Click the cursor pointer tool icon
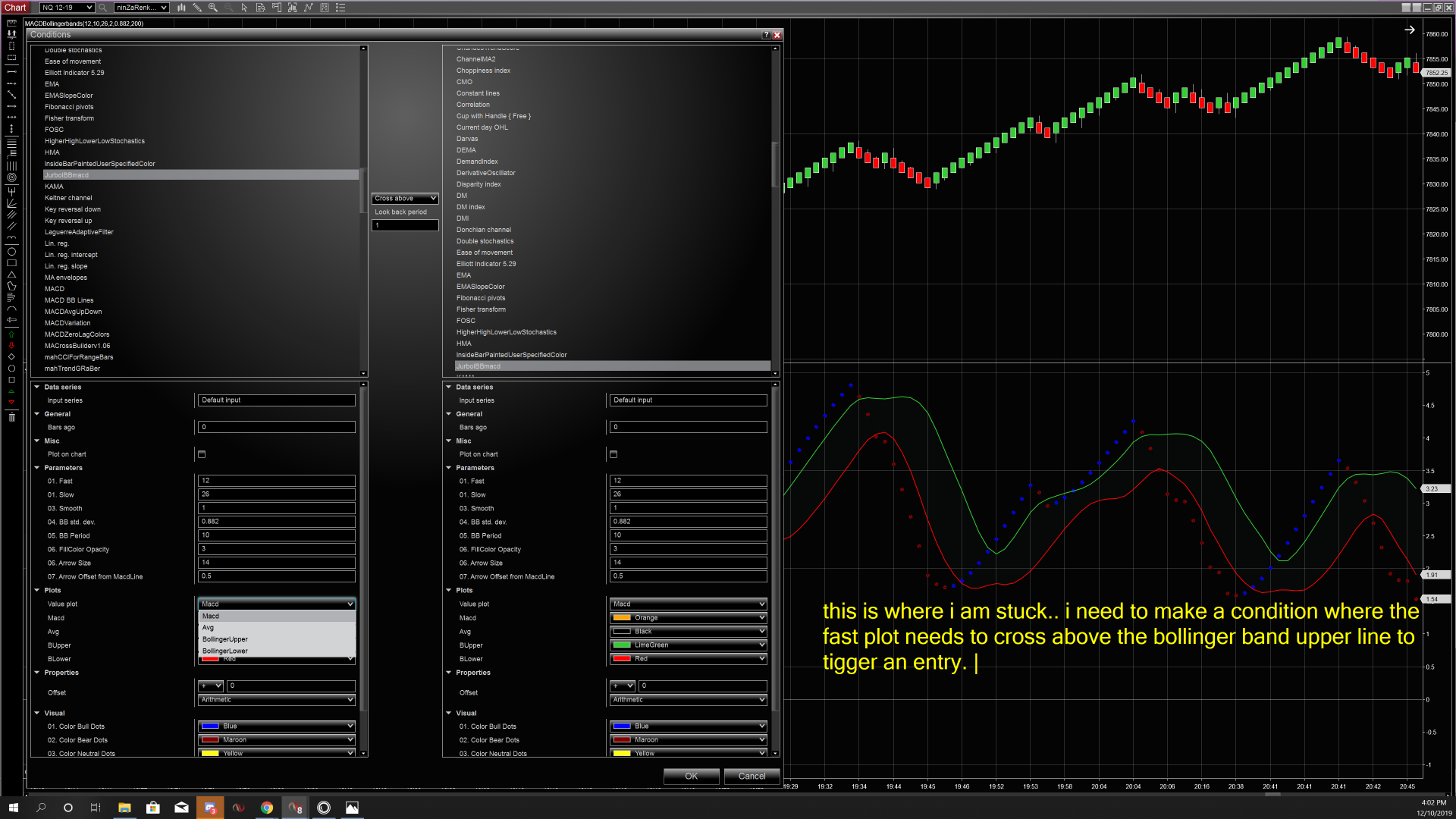The height and width of the screenshot is (819, 1456). [x=244, y=8]
